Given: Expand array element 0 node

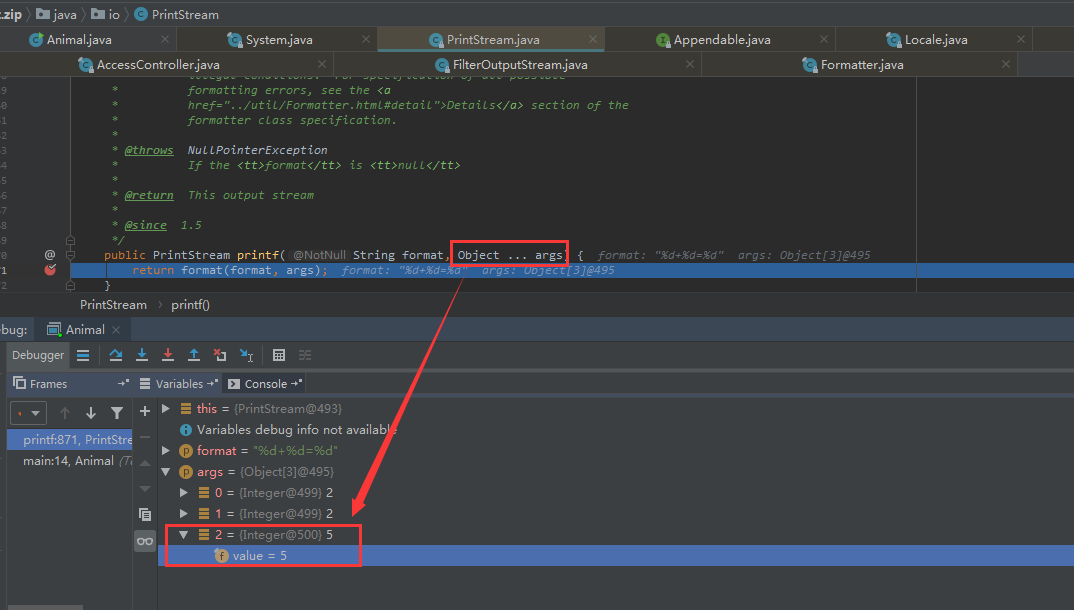Looking at the screenshot, I should coord(184,492).
